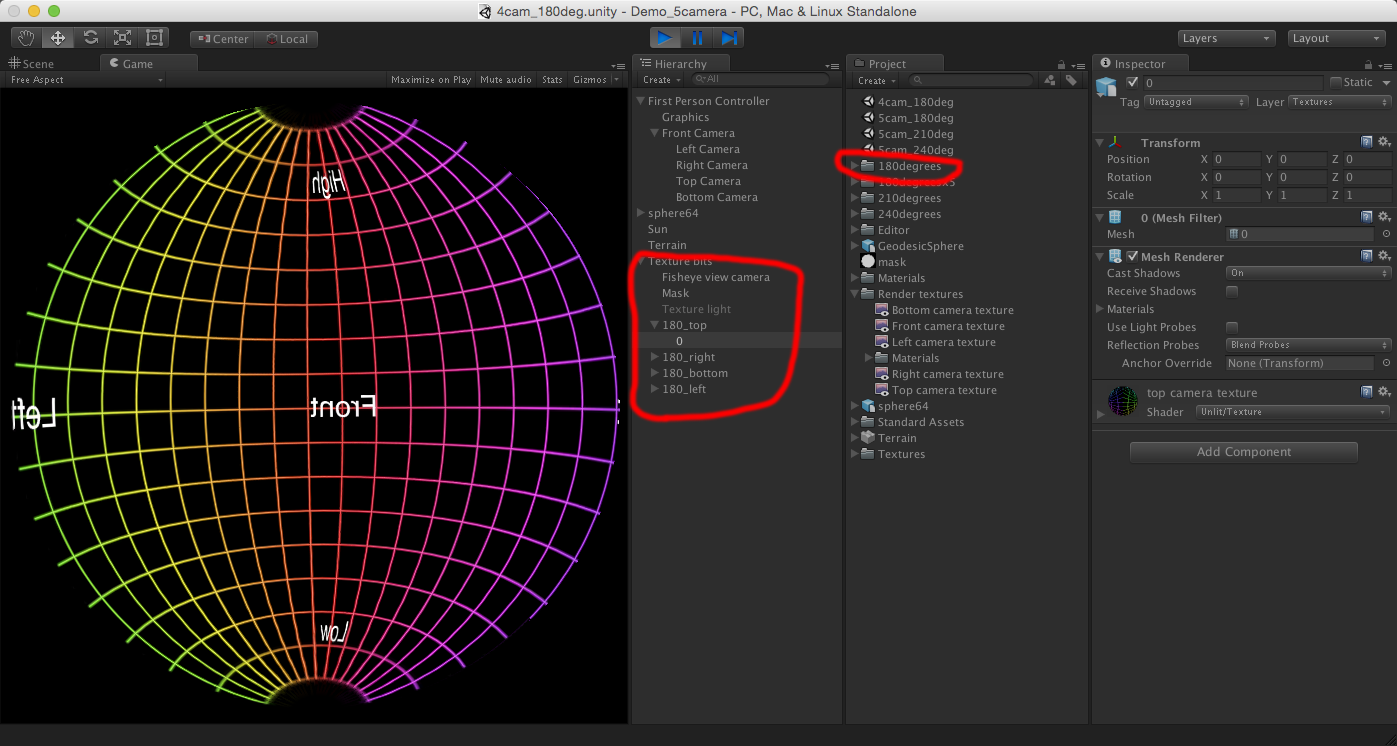Open the Layers dropdown

coord(1226,38)
